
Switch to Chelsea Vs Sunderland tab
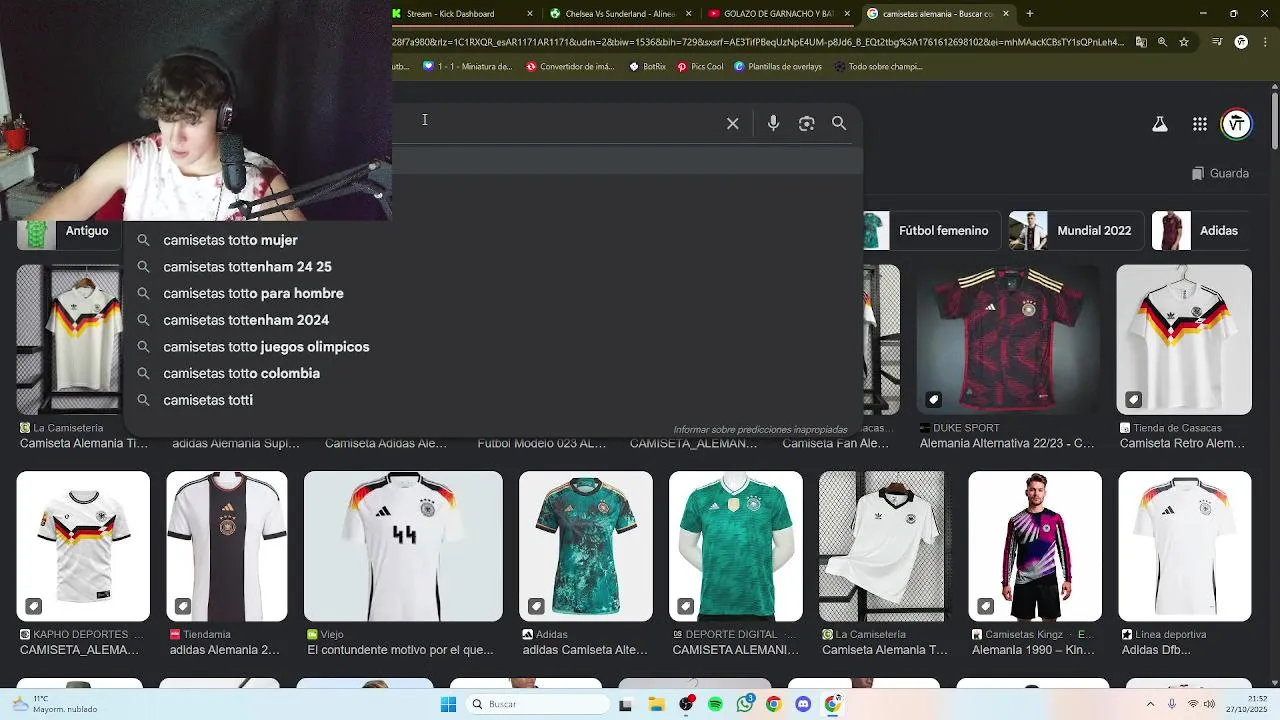pyautogui.click(x=620, y=14)
